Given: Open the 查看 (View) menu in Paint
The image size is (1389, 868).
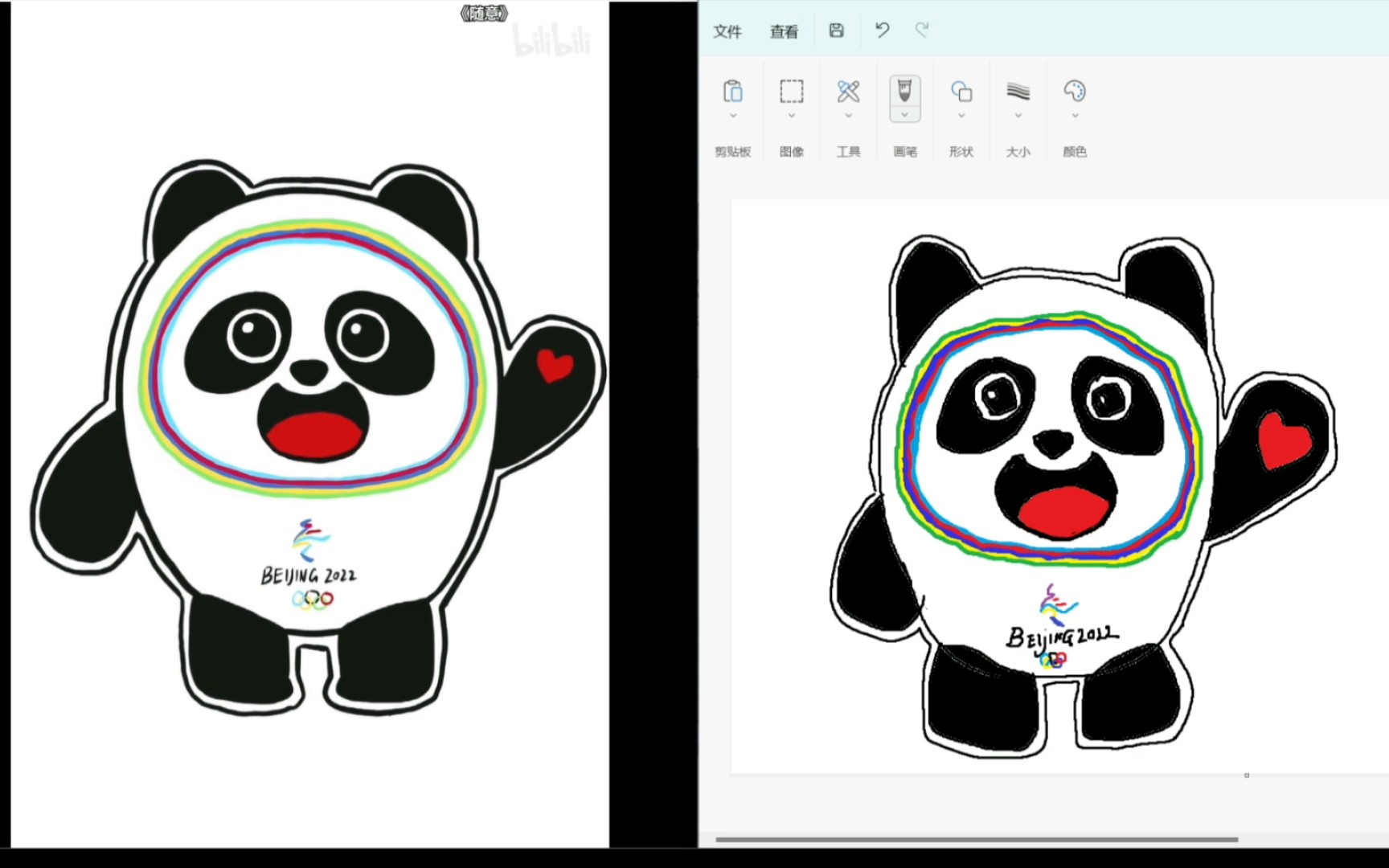Looking at the screenshot, I should (x=784, y=31).
